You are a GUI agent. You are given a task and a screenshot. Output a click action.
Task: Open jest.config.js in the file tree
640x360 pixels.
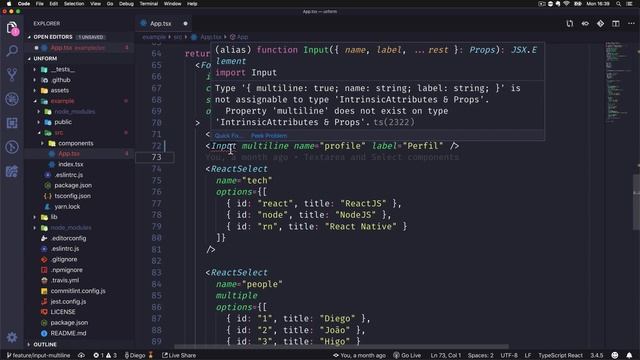point(68,302)
